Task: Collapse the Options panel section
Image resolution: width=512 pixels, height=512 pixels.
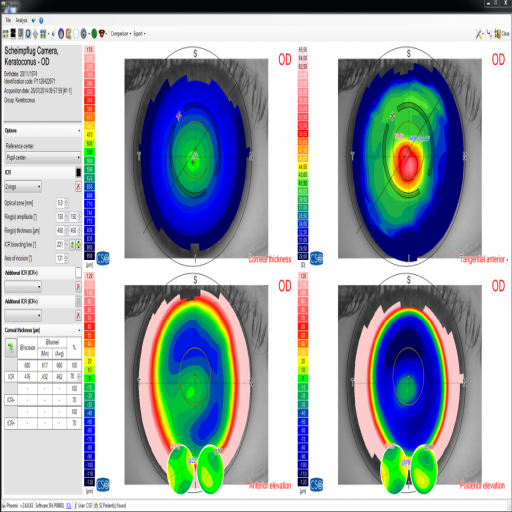Action: pyautogui.click(x=79, y=131)
